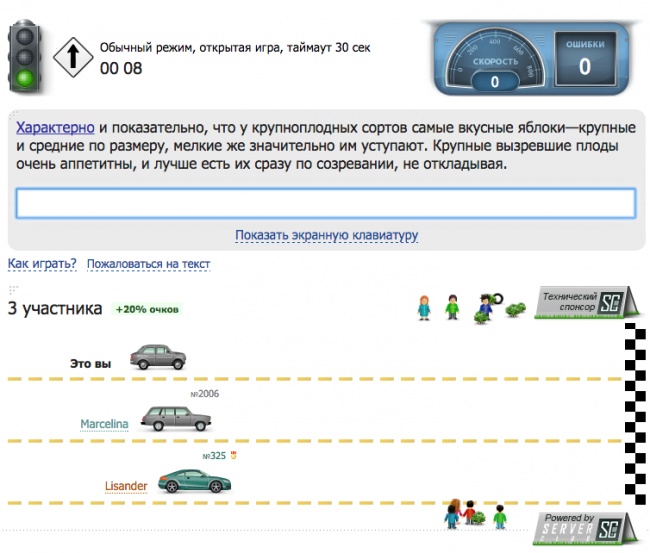Screen dimensions: 650x553
Task: Click the straight-arrow game mode sign
Action: tap(73, 55)
